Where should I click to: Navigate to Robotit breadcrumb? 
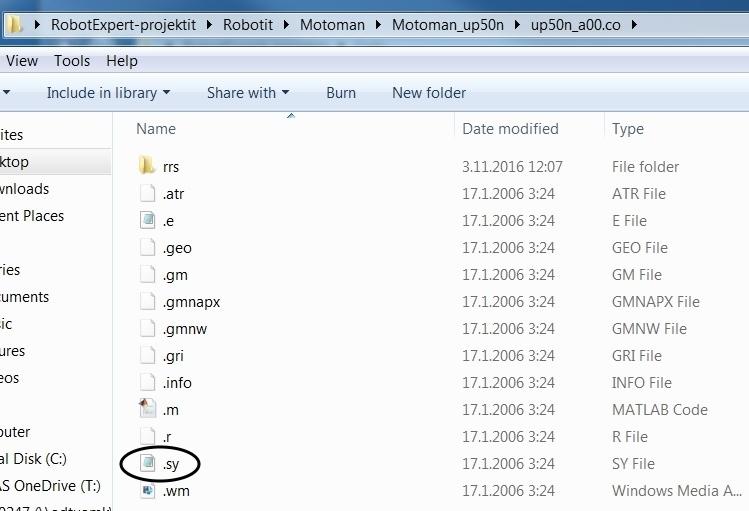click(x=248, y=24)
